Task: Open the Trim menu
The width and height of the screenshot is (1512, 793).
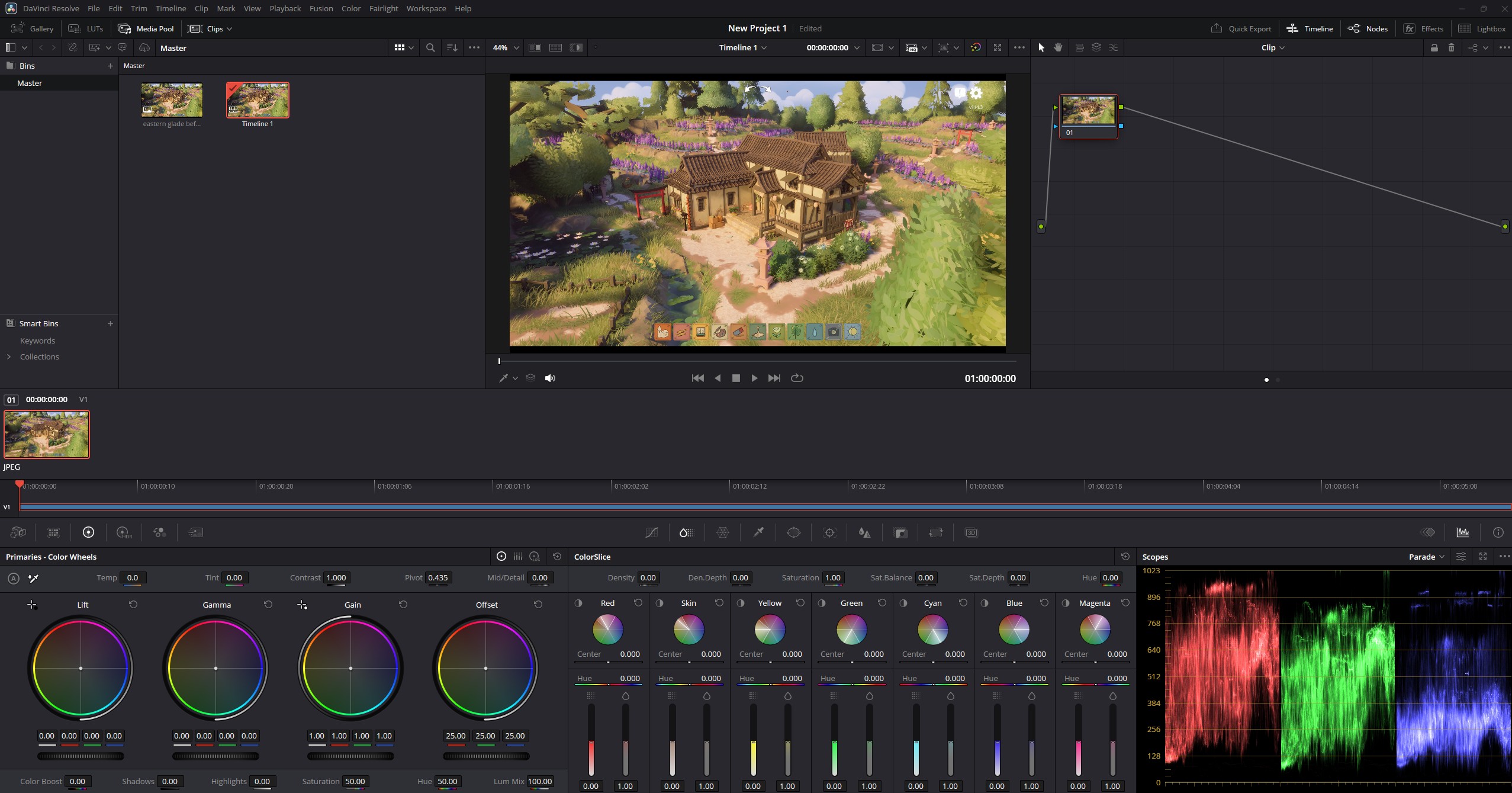Action: tap(139, 8)
